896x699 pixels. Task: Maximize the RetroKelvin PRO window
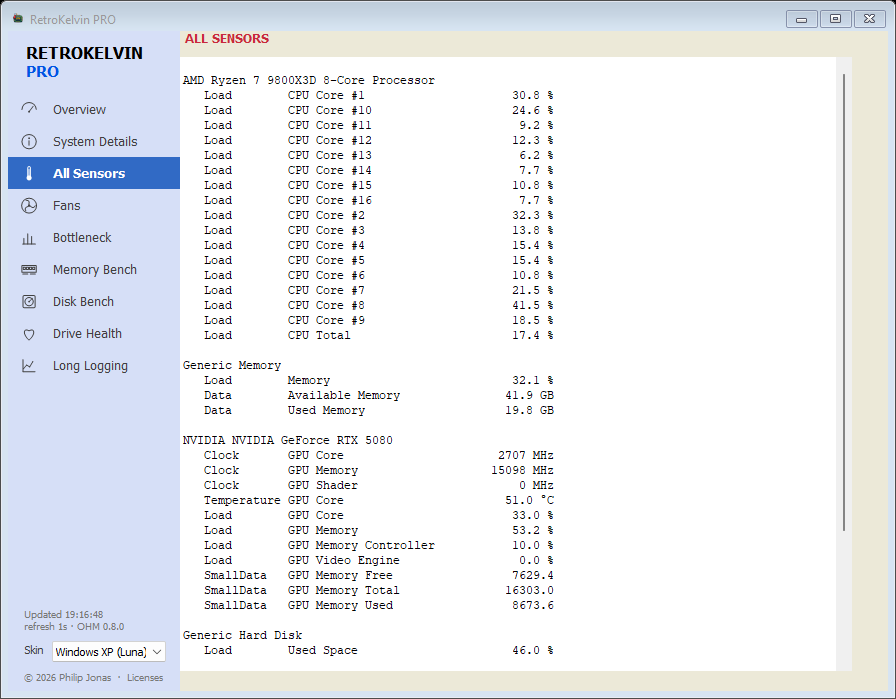(835, 19)
